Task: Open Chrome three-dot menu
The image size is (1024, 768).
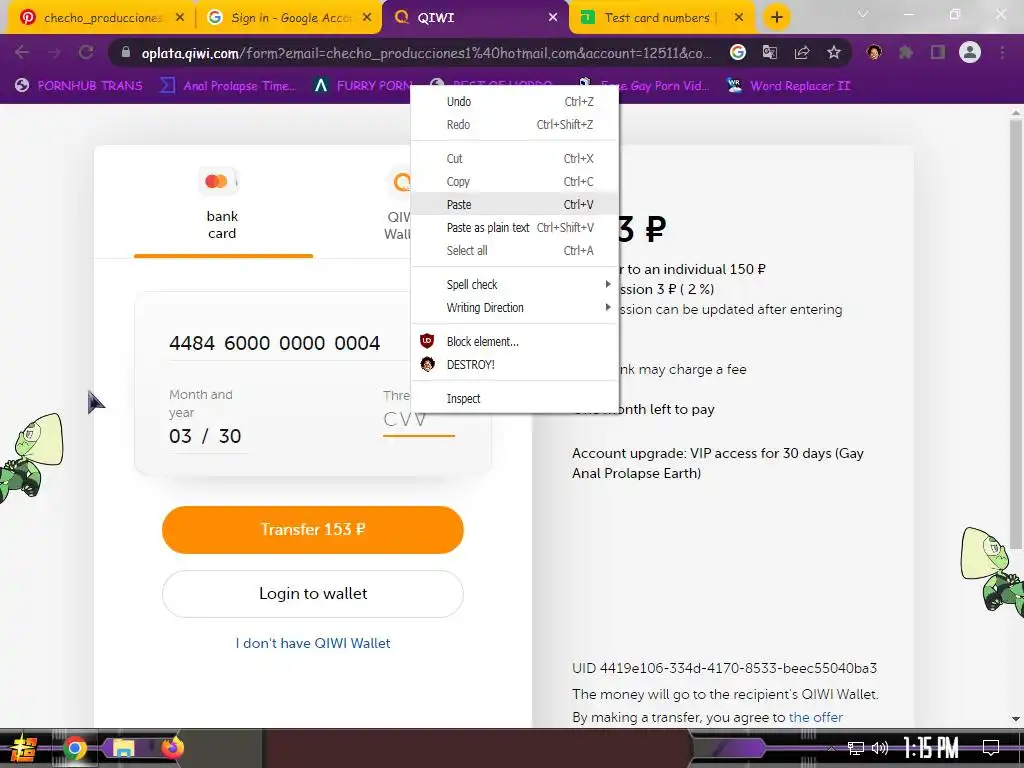Action: [x=1002, y=52]
